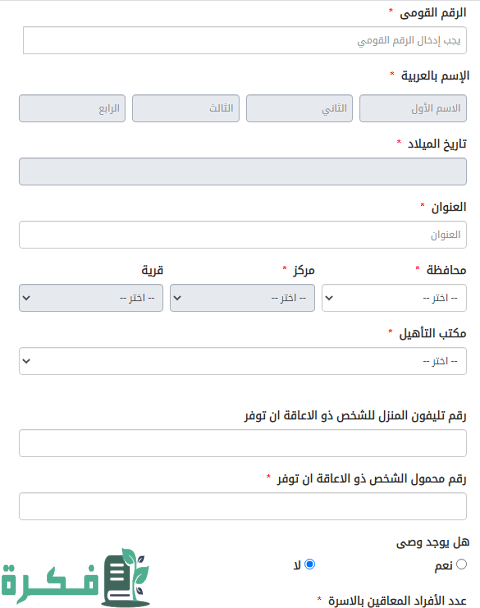Click the تاريخ الميلاد date field
Viewport: 480px width, 608px height.
pyautogui.click(x=243, y=171)
